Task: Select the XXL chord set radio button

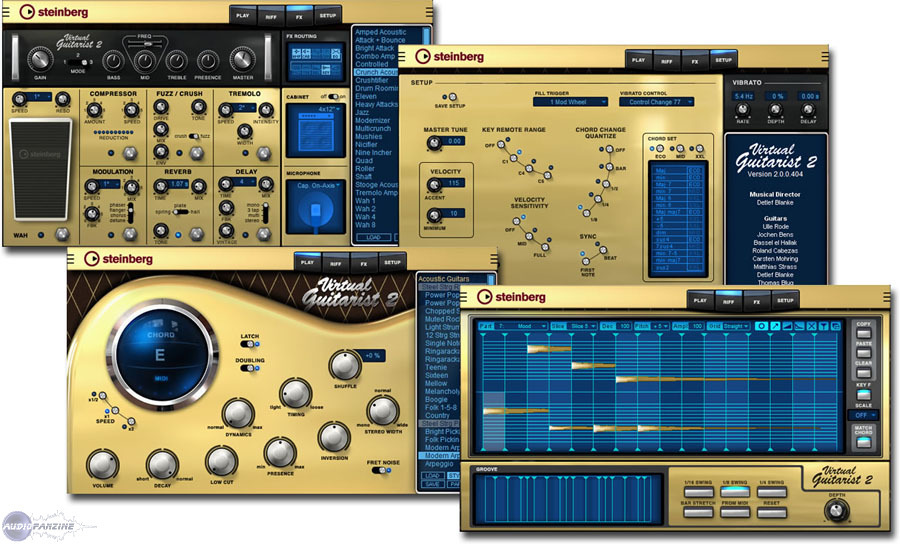Action: click(x=700, y=149)
